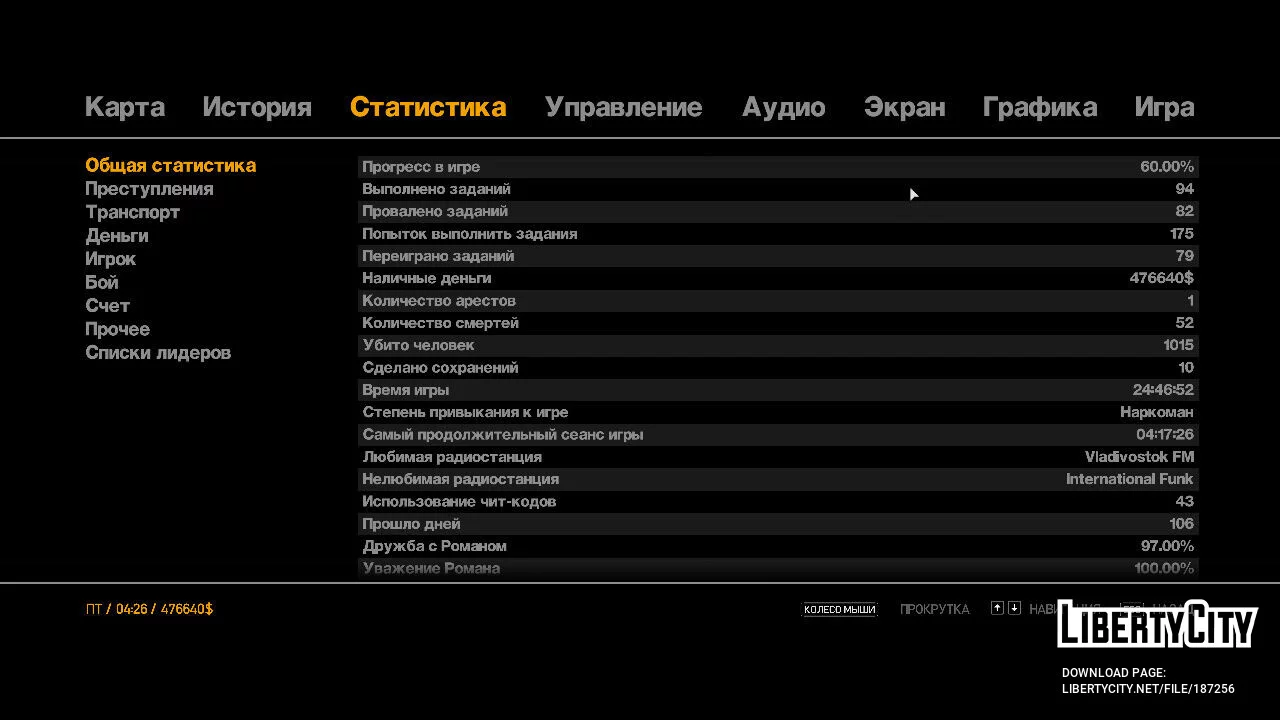Open the Бой statistics category
Image resolution: width=1280 pixels, height=720 pixels.
point(102,282)
